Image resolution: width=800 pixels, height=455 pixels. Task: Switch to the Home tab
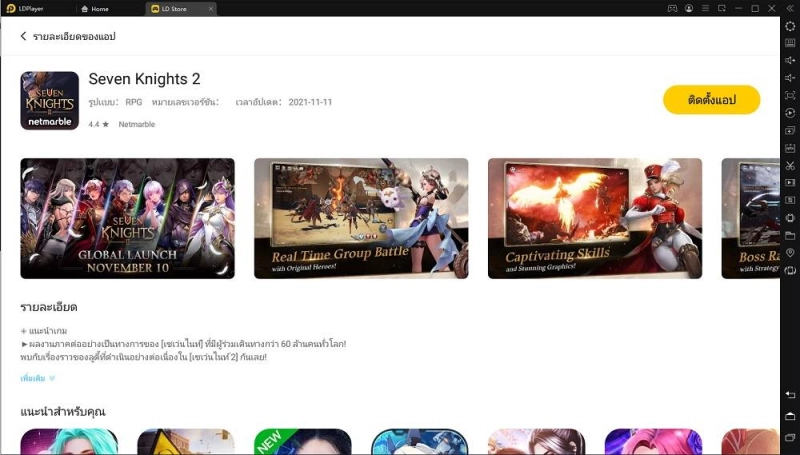pyautogui.click(x=95, y=9)
